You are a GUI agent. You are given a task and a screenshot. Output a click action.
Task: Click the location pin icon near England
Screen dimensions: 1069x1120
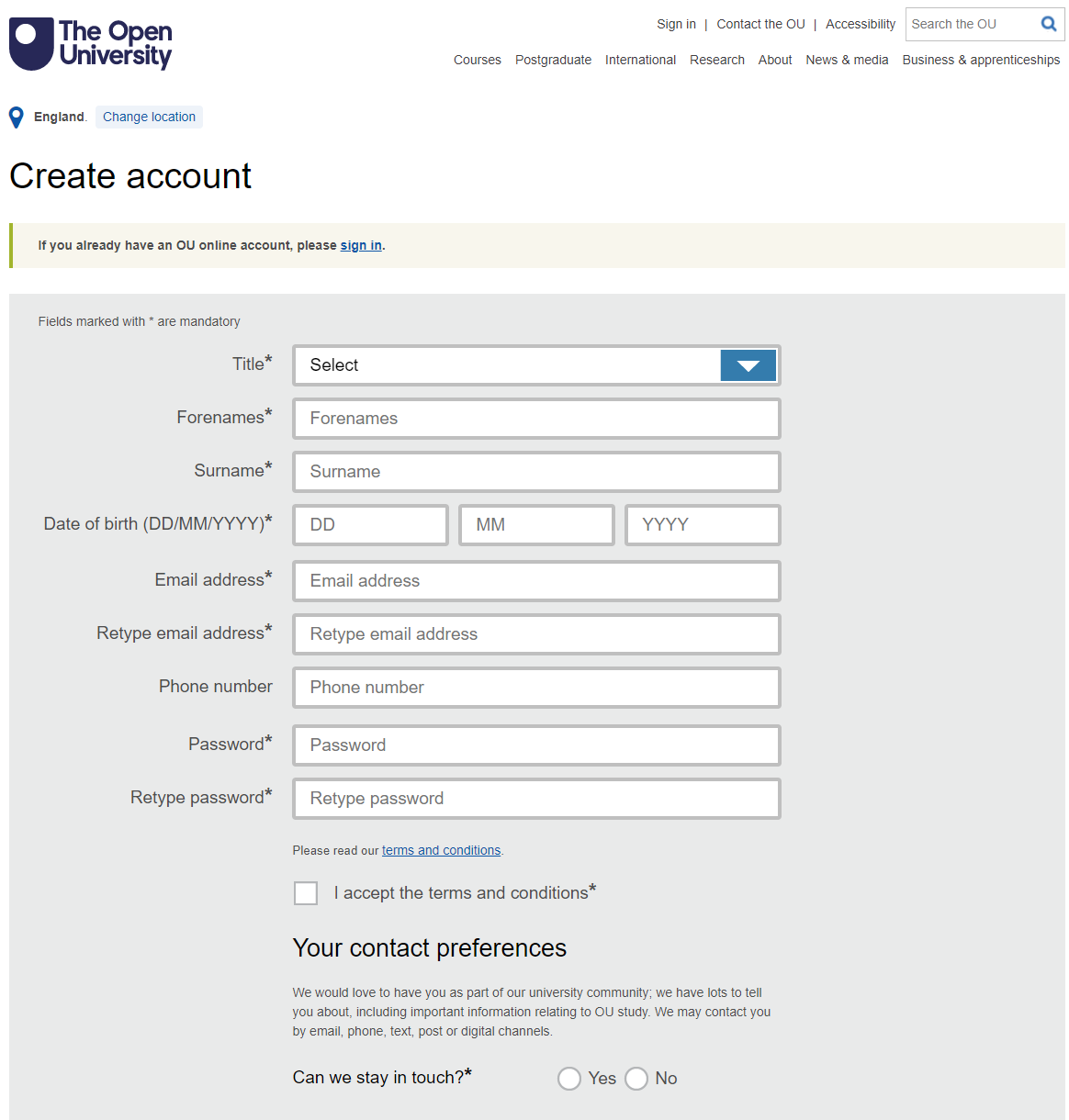point(16,117)
